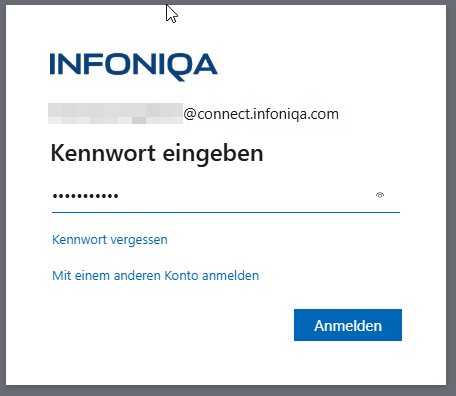The height and width of the screenshot is (396, 456).
Task: Click the blue underline of the password field
Action: (226, 212)
